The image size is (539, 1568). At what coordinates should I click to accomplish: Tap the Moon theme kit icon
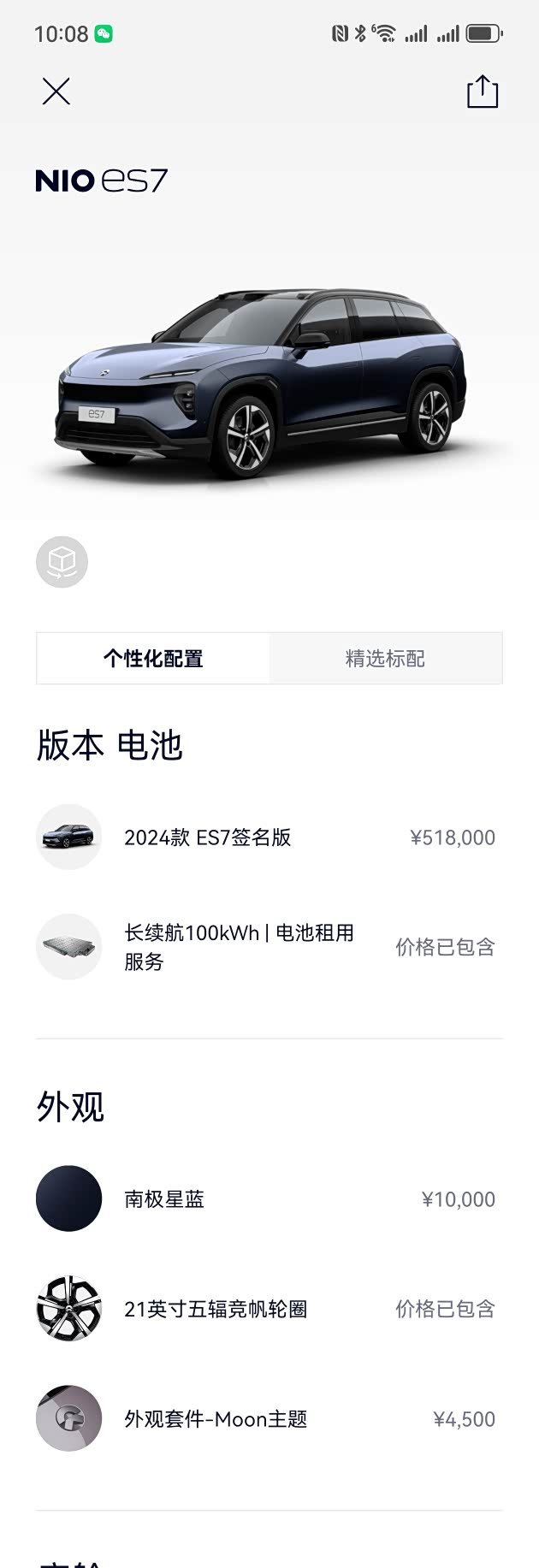click(68, 1418)
